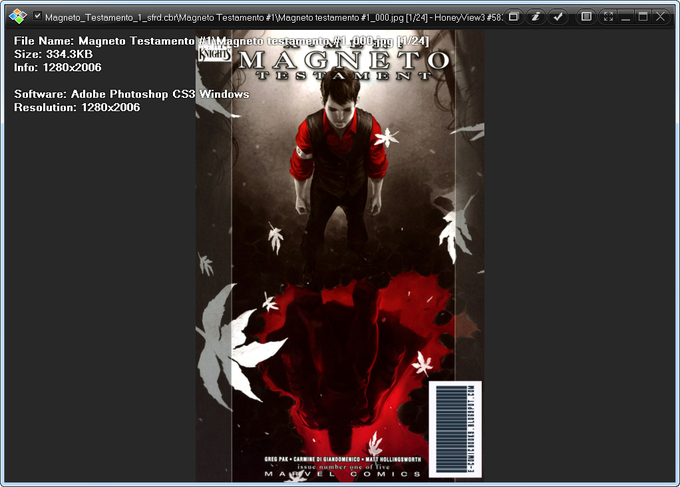Maximize the HoneyView window
Image resolution: width=680 pixels, height=487 pixels.
643,17
